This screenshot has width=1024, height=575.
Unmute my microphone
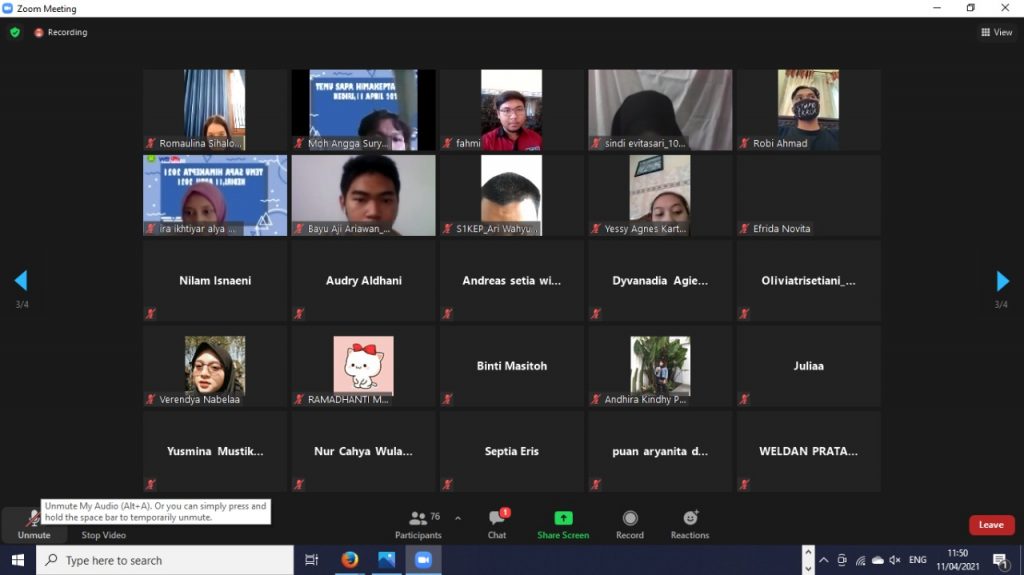coord(33,523)
